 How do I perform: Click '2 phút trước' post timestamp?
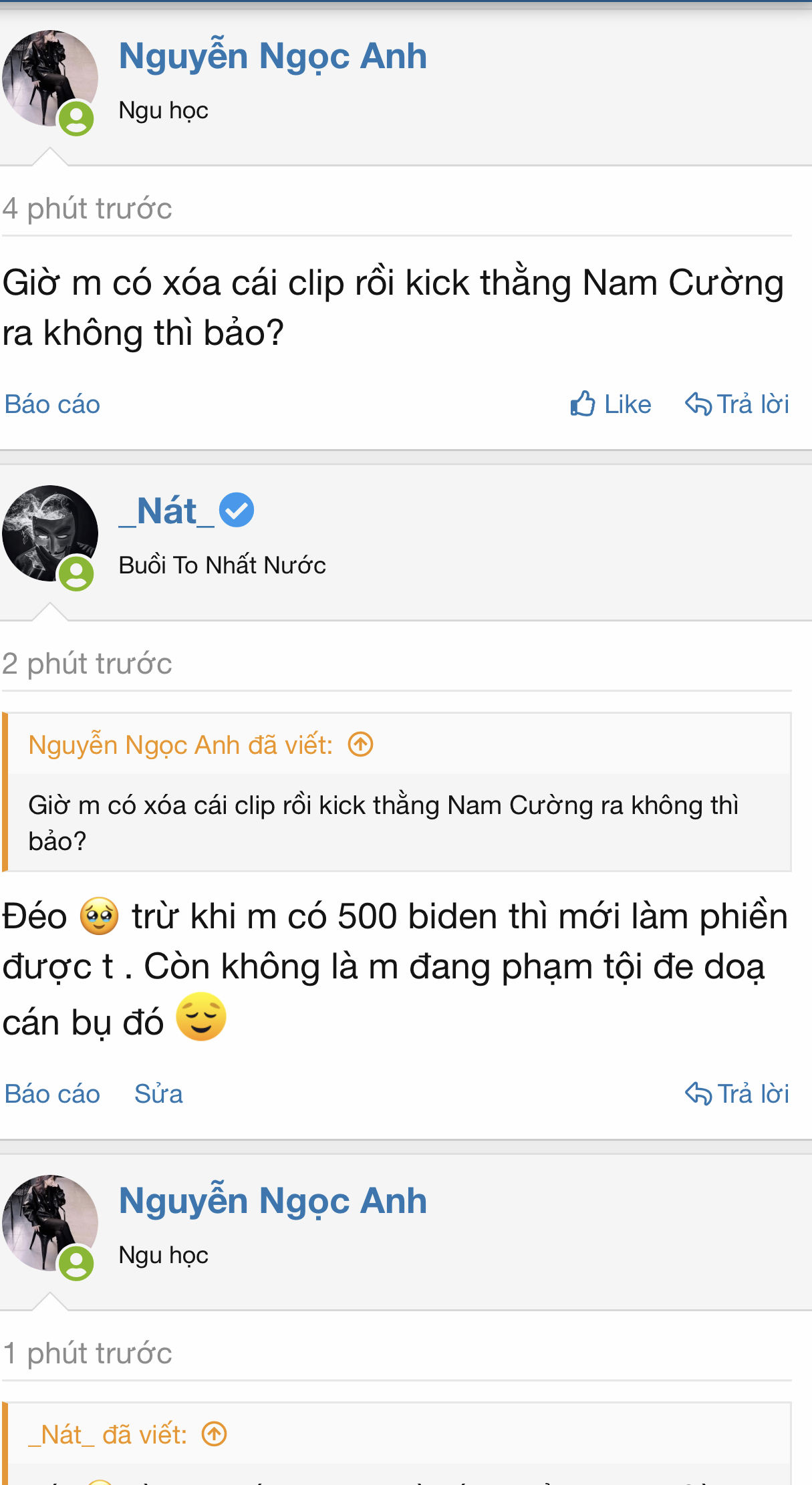(88, 664)
